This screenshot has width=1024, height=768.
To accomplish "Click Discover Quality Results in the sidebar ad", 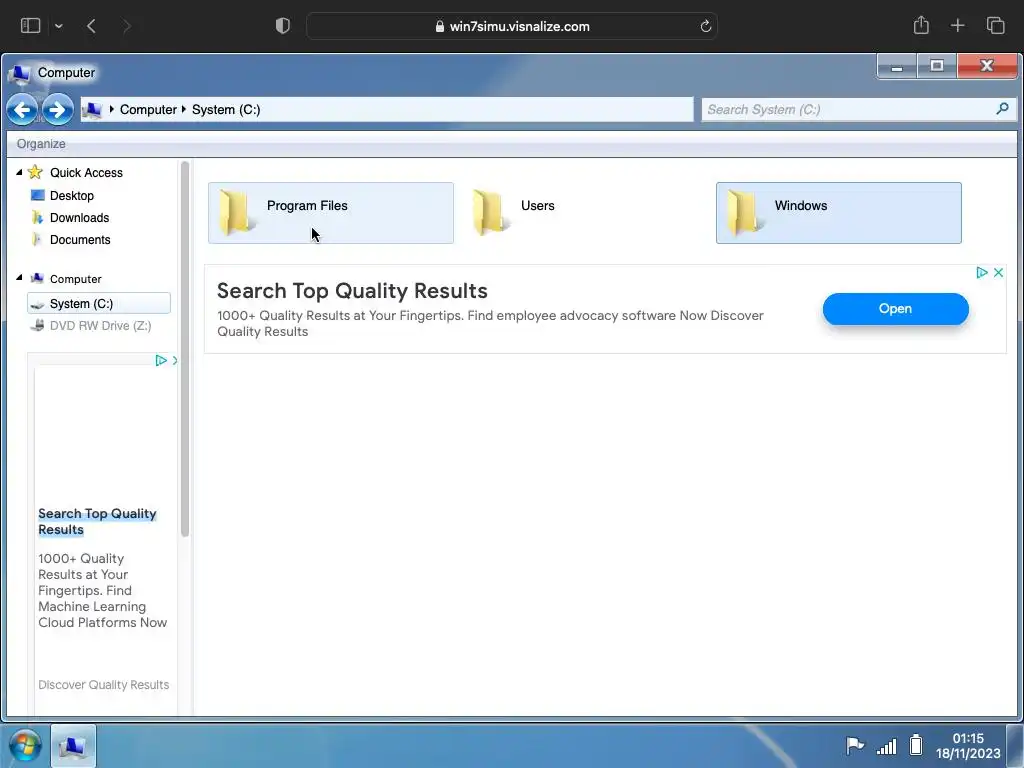I will pyautogui.click(x=103, y=684).
